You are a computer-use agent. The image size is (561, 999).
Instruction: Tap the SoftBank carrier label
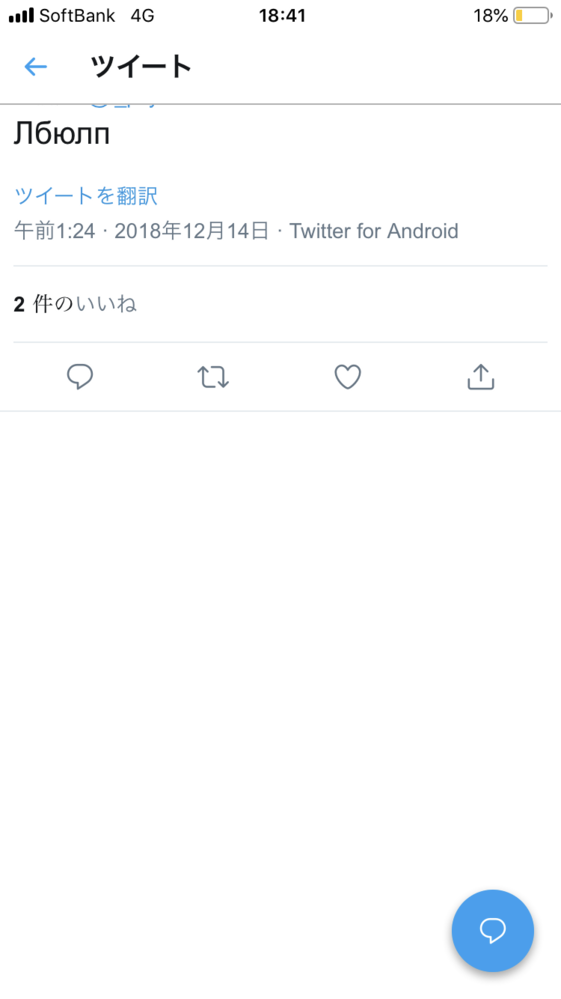point(77,16)
